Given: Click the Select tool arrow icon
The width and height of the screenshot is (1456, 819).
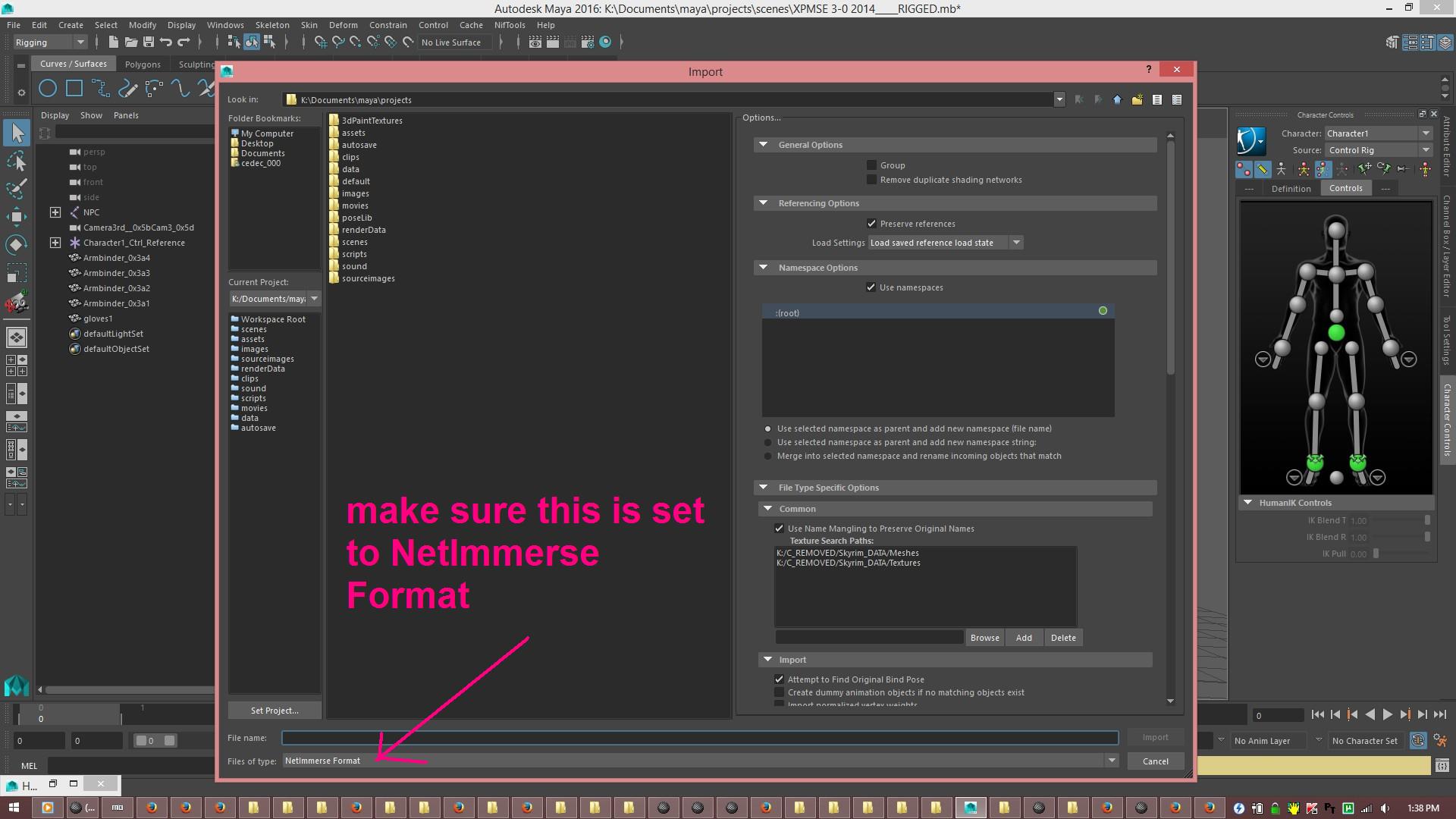Looking at the screenshot, I should point(17,133).
